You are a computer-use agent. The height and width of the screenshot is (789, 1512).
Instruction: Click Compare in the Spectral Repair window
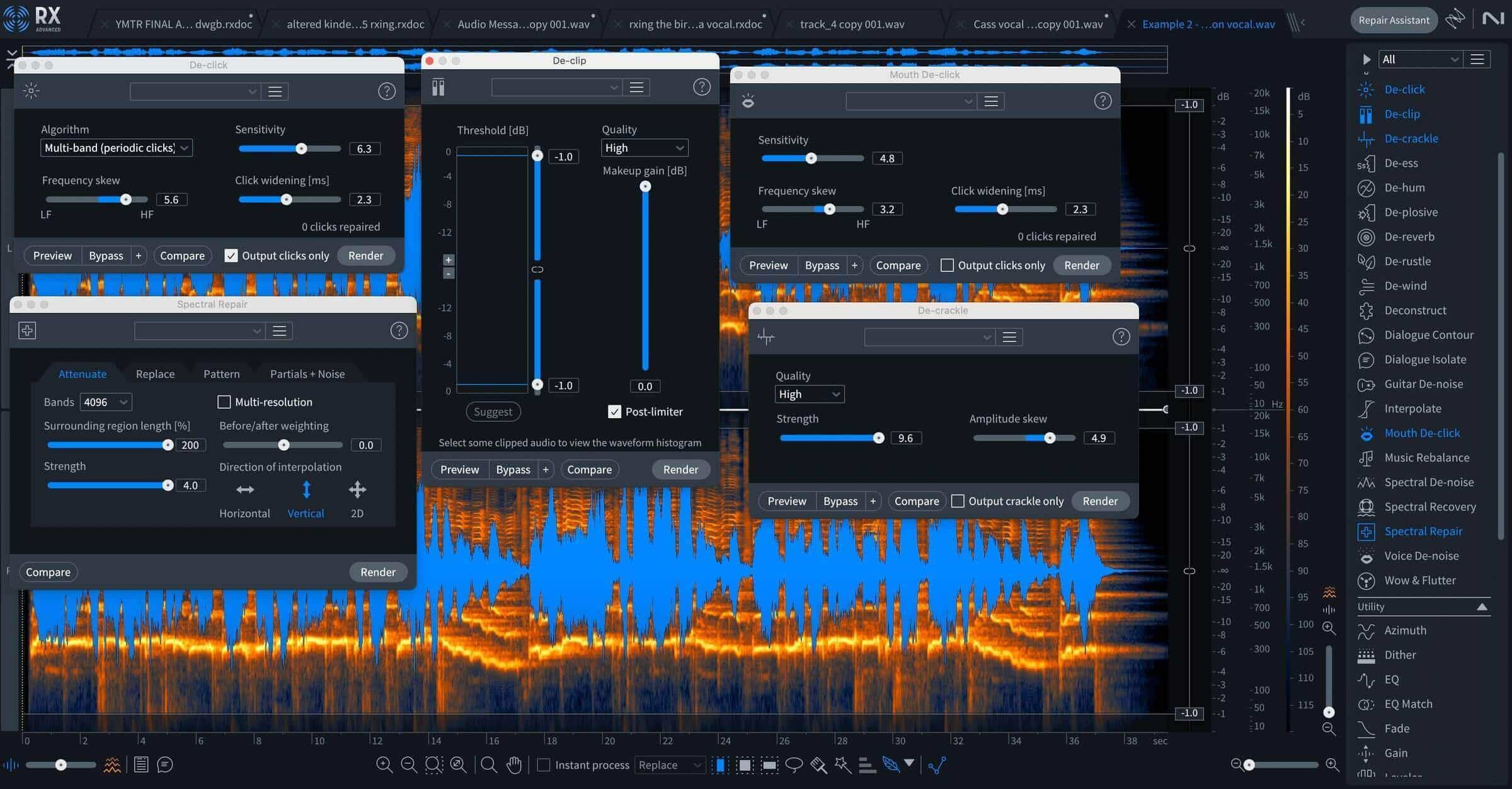click(48, 572)
